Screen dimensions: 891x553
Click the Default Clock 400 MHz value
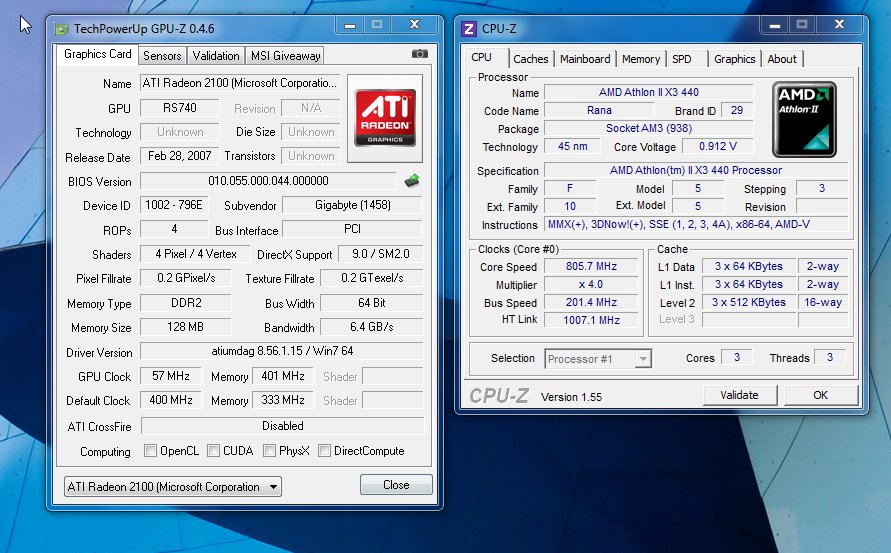tap(170, 400)
